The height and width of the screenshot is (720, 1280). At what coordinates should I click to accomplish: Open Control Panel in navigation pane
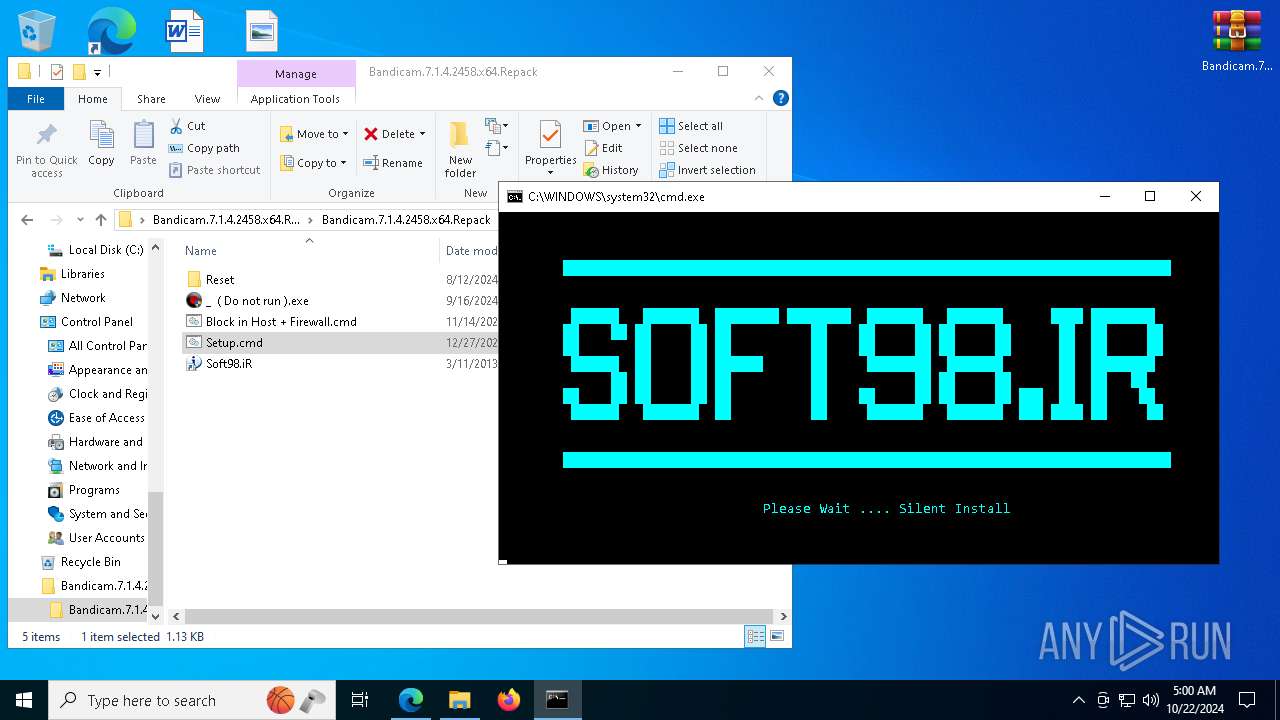pos(86,322)
